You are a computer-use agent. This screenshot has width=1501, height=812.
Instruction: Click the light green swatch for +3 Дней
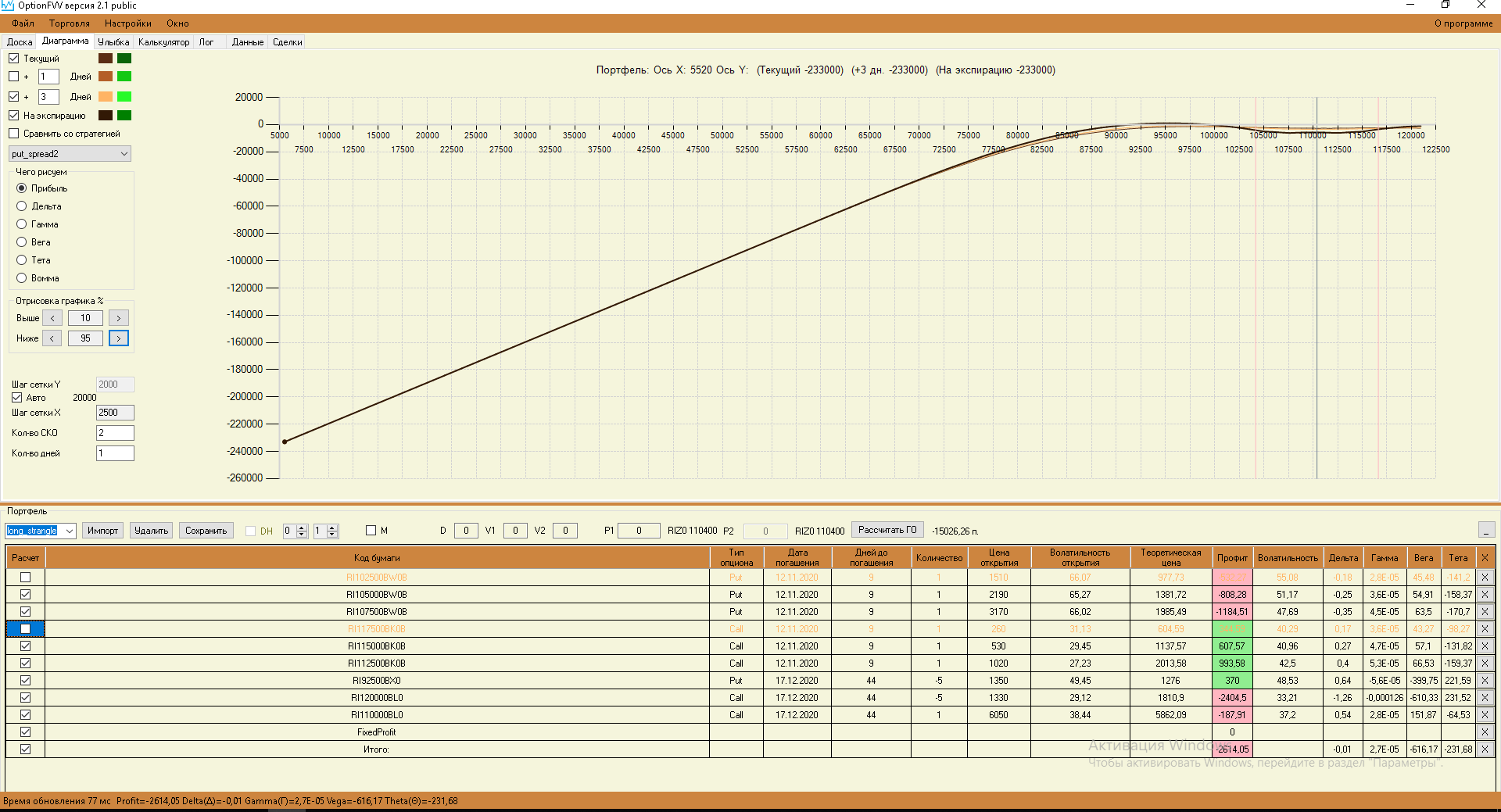click(124, 97)
